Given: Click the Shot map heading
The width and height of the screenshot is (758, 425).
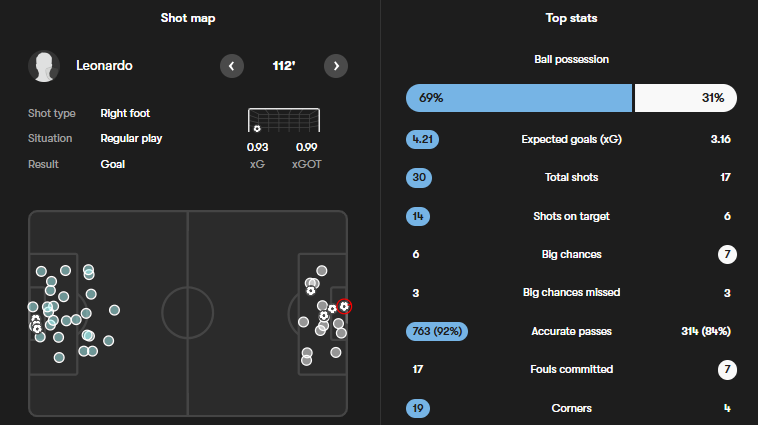Looking at the screenshot, I should tap(188, 18).
